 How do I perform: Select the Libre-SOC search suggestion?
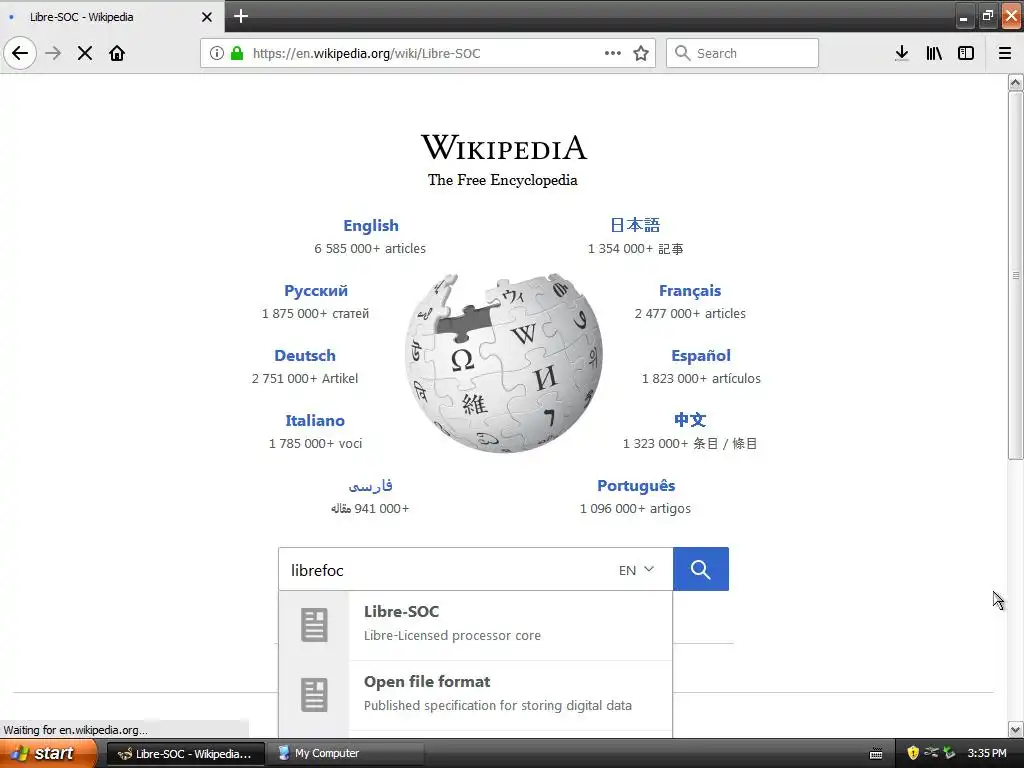click(x=475, y=626)
